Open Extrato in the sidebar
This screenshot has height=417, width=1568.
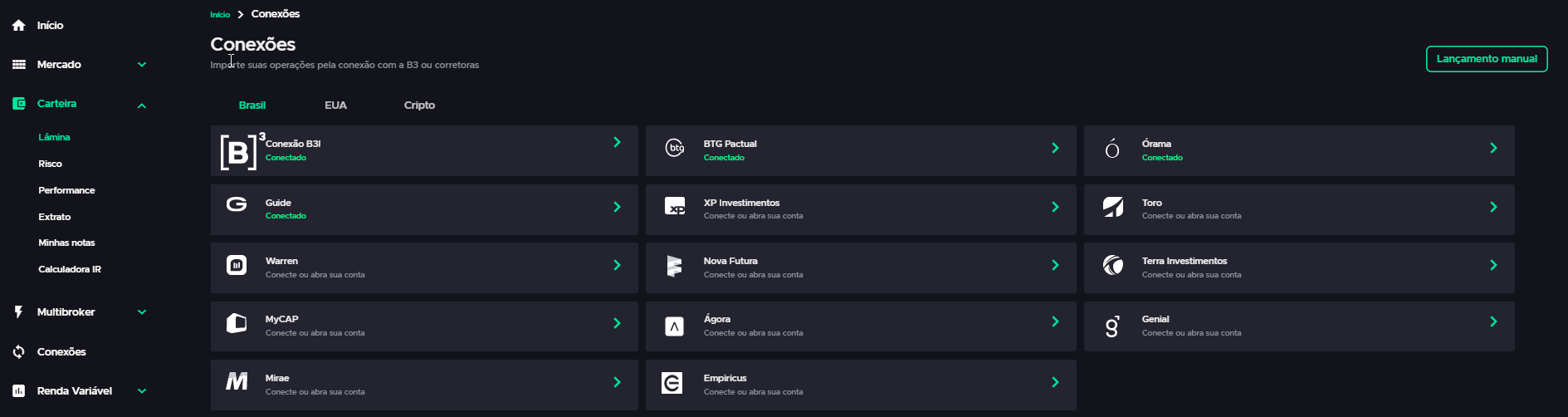click(55, 217)
